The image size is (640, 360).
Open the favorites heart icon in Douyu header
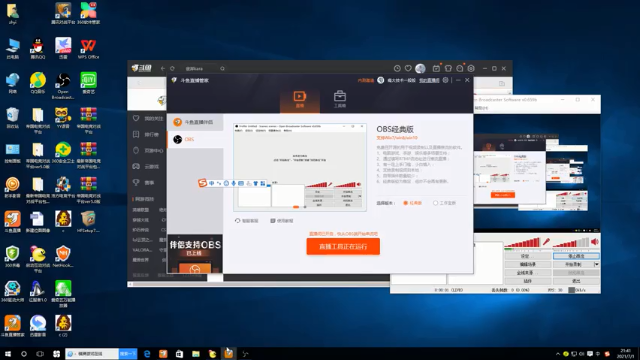[408, 69]
